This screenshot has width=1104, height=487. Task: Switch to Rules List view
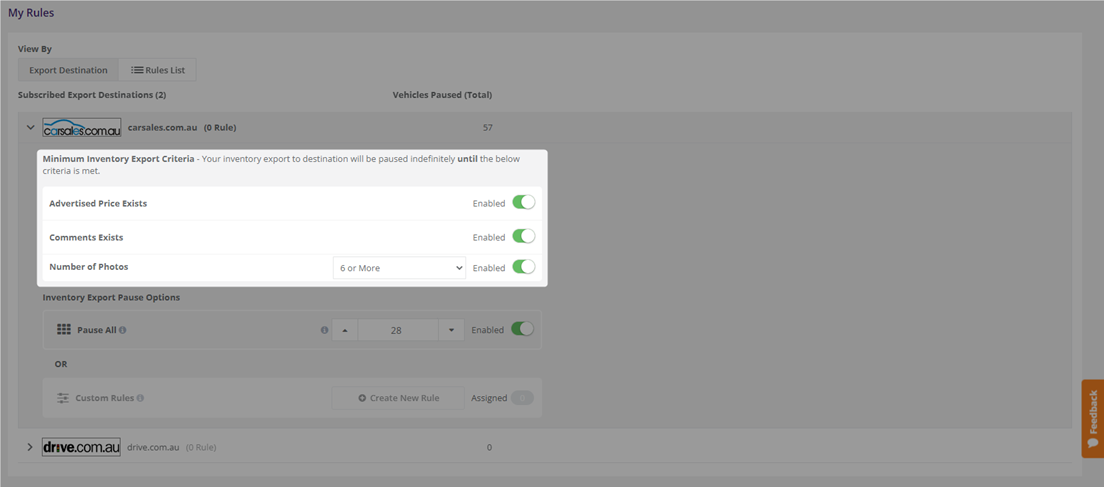point(158,70)
